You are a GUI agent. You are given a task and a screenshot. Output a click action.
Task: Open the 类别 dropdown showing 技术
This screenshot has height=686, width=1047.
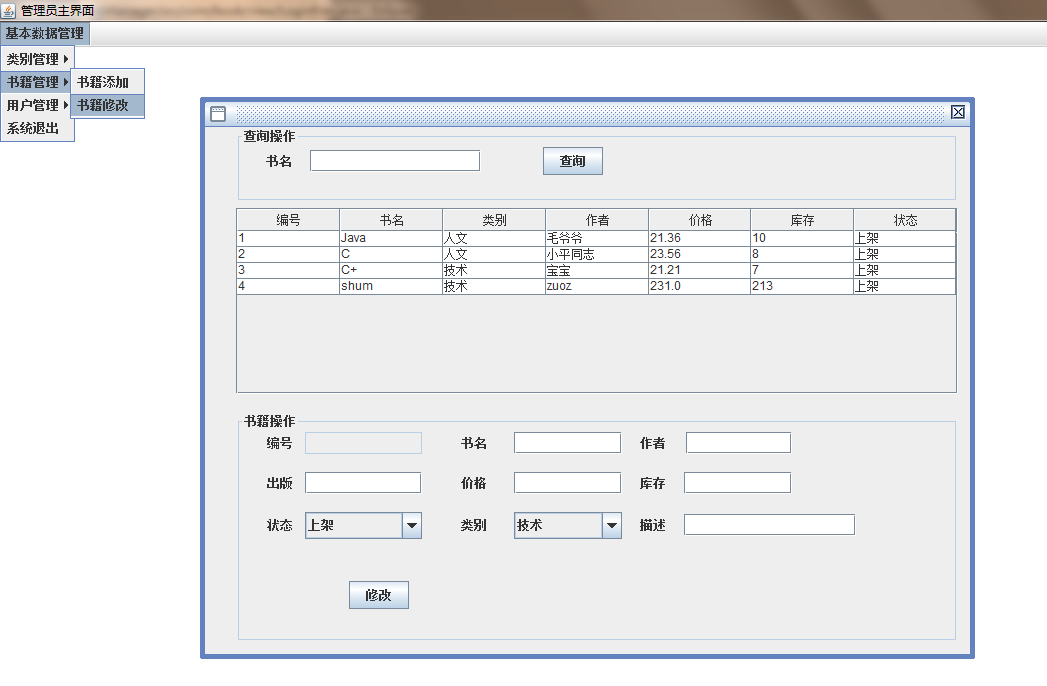coord(568,525)
